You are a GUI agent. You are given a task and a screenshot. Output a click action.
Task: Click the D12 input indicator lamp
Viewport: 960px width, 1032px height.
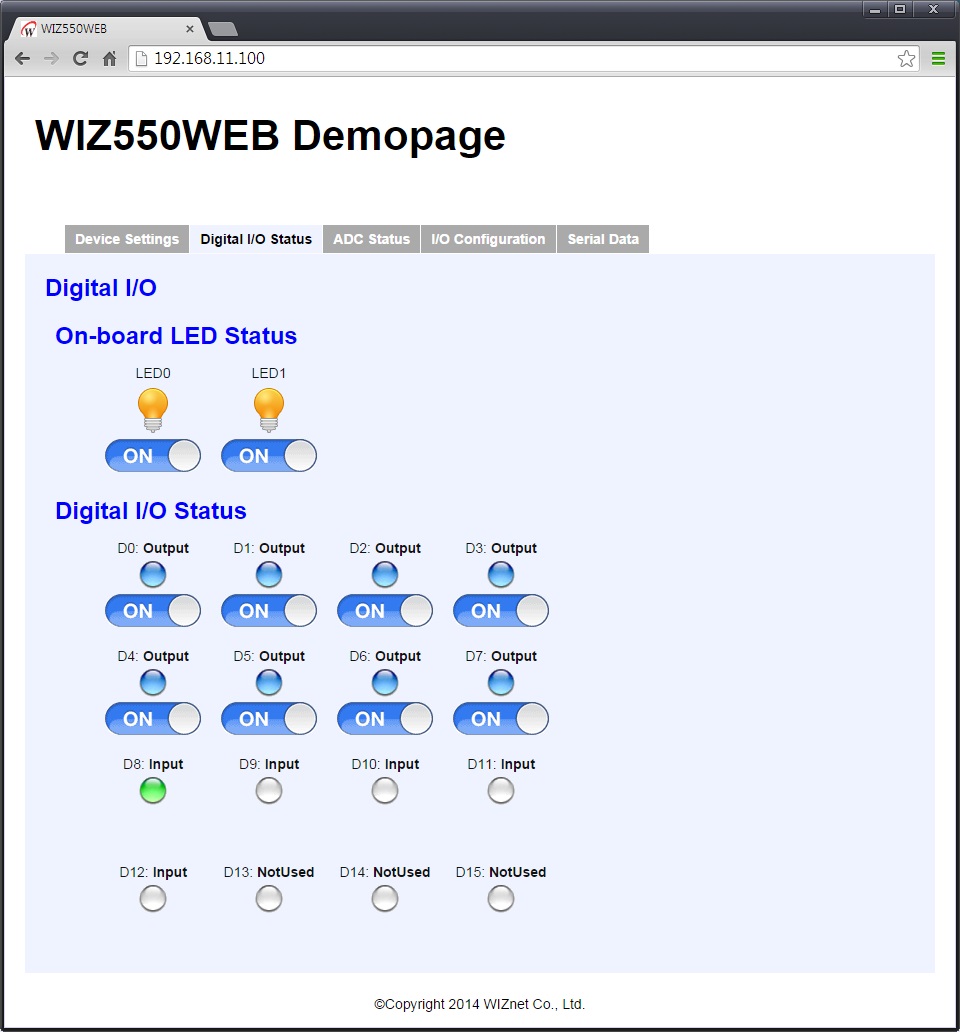click(x=153, y=898)
